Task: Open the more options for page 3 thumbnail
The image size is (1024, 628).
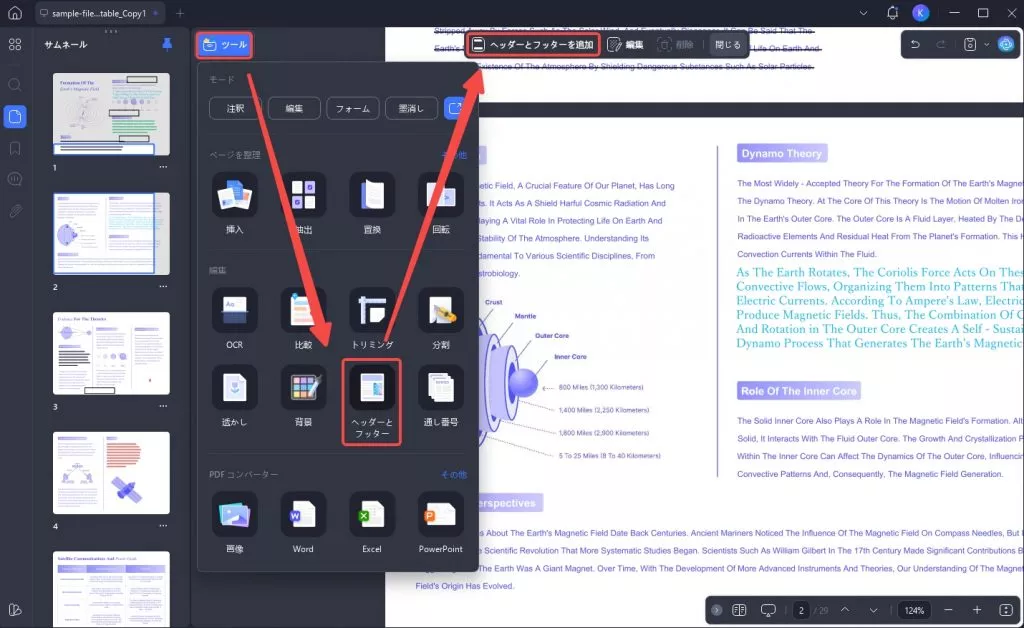Action: [x=163, y=406]
